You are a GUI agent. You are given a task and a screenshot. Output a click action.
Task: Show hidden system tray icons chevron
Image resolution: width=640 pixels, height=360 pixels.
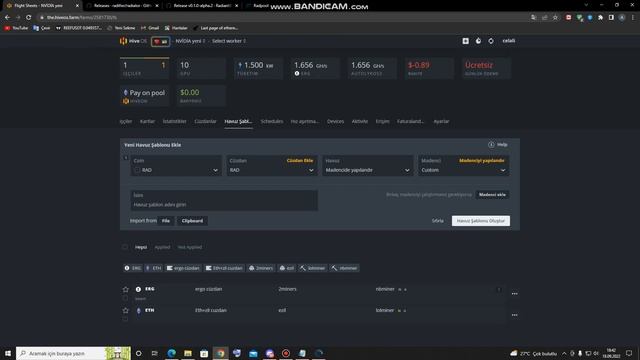[564, 353]
